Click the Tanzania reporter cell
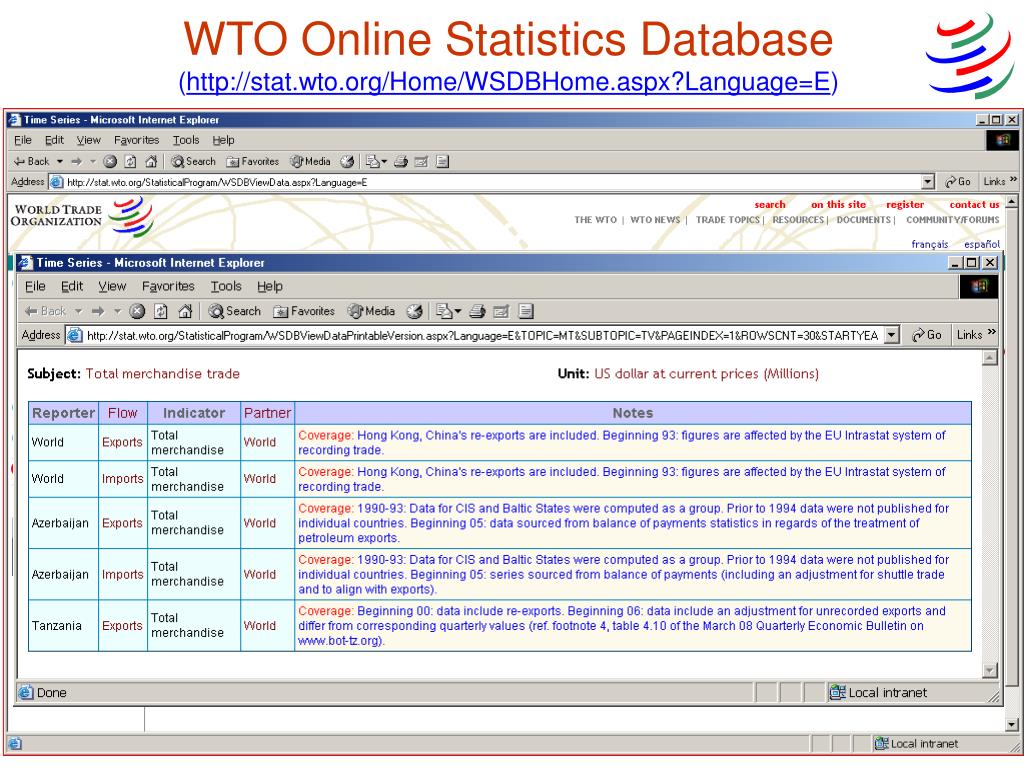The width and height of the screenshot is (1024, 768). click(x=63, y=626)
